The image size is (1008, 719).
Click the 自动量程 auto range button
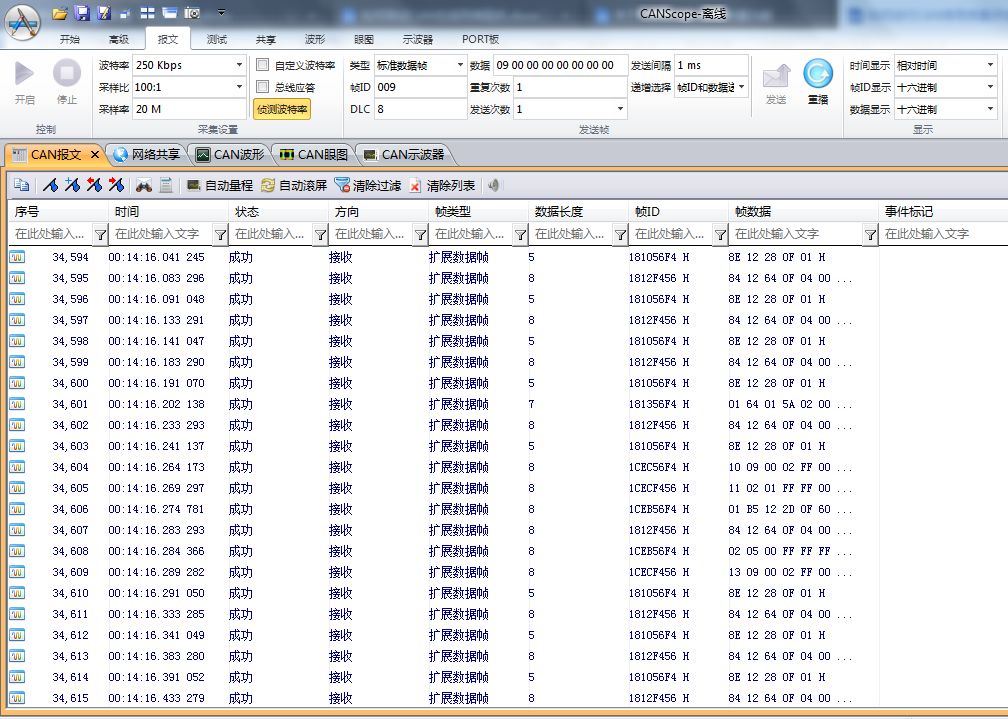coord(219,186)
